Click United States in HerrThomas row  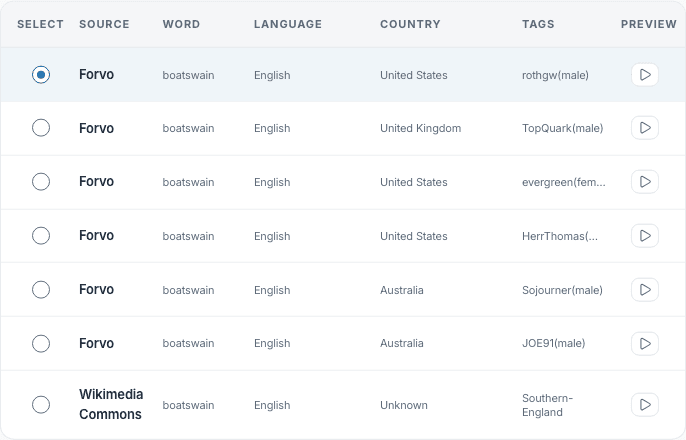coord(413,236)
